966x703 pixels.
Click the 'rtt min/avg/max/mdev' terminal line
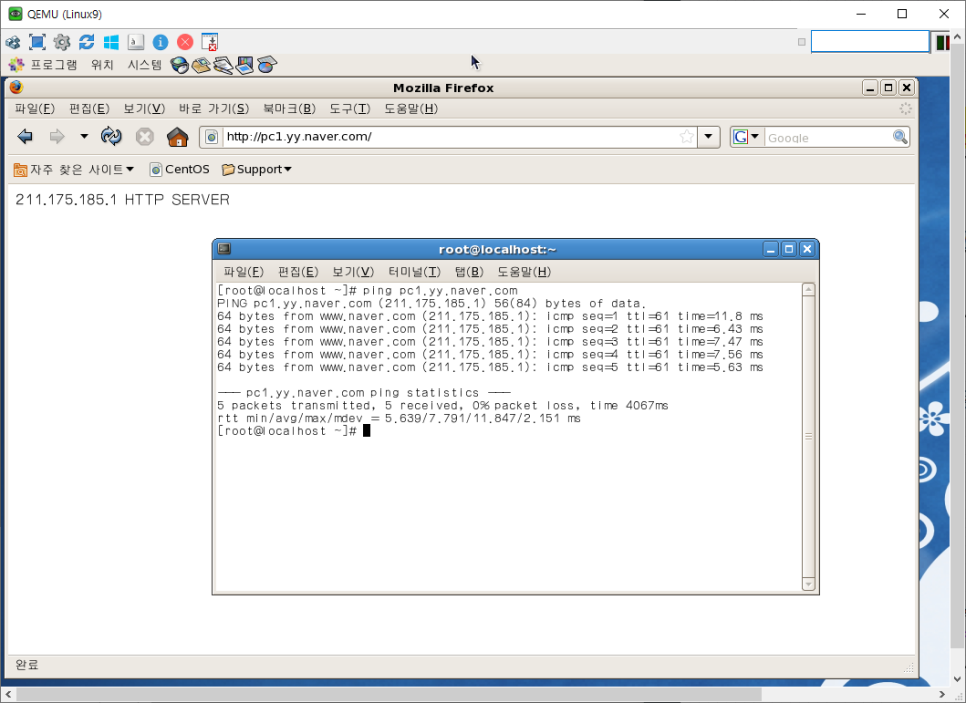click(x=399, y=418)
